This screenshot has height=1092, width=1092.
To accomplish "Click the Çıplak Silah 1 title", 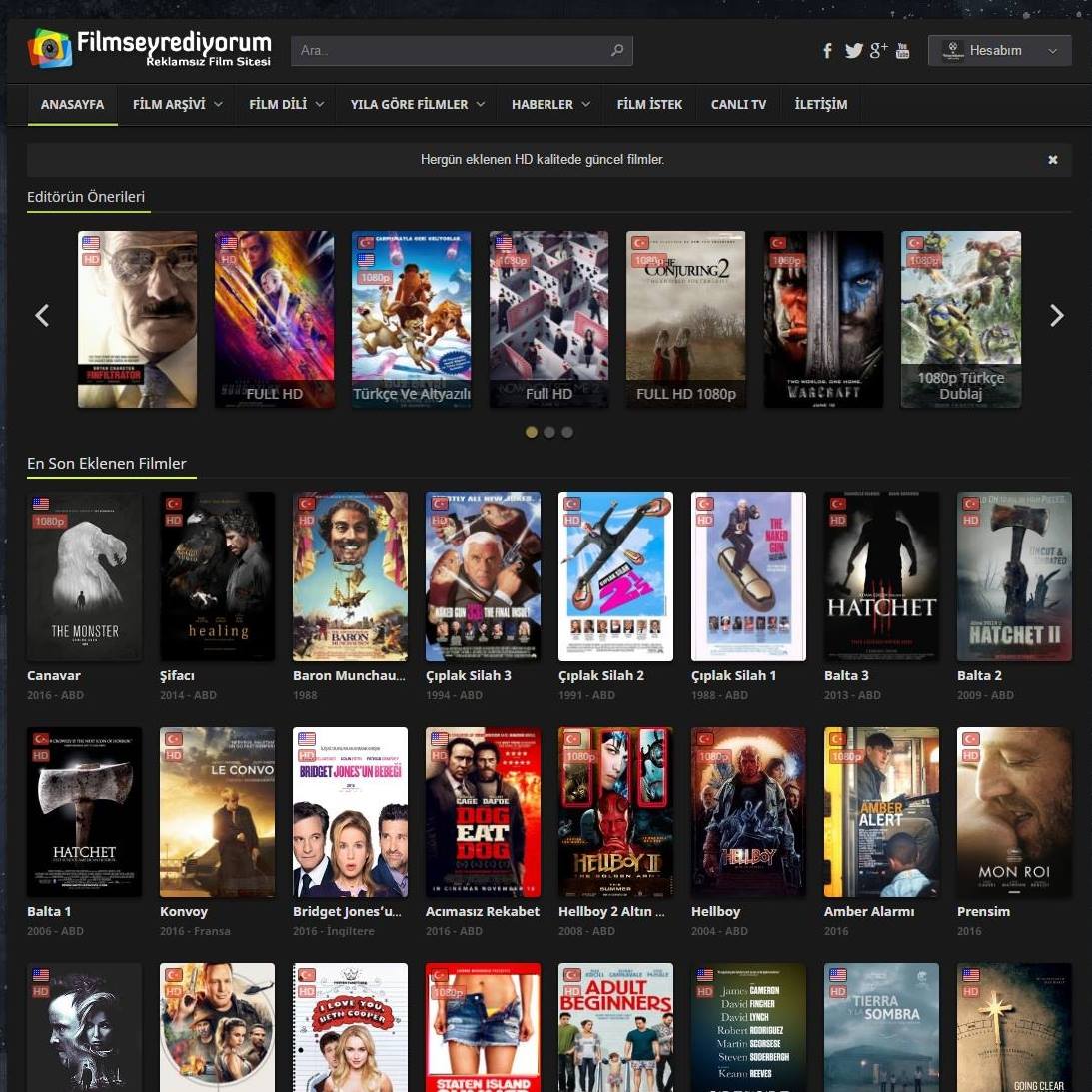I will click(733, 675).
